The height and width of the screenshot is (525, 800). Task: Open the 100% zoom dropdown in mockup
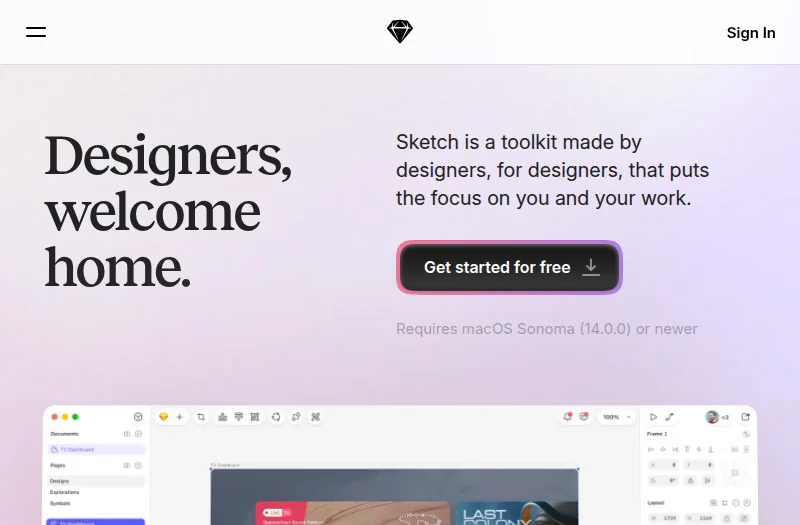click(616, 417)
